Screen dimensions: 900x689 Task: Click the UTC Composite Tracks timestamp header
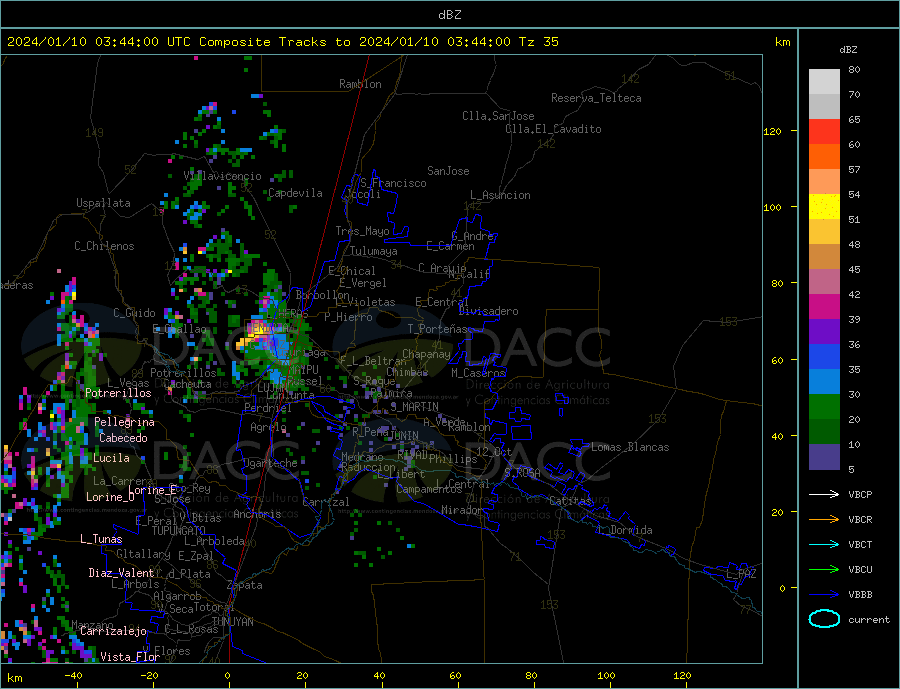point(282,42)
